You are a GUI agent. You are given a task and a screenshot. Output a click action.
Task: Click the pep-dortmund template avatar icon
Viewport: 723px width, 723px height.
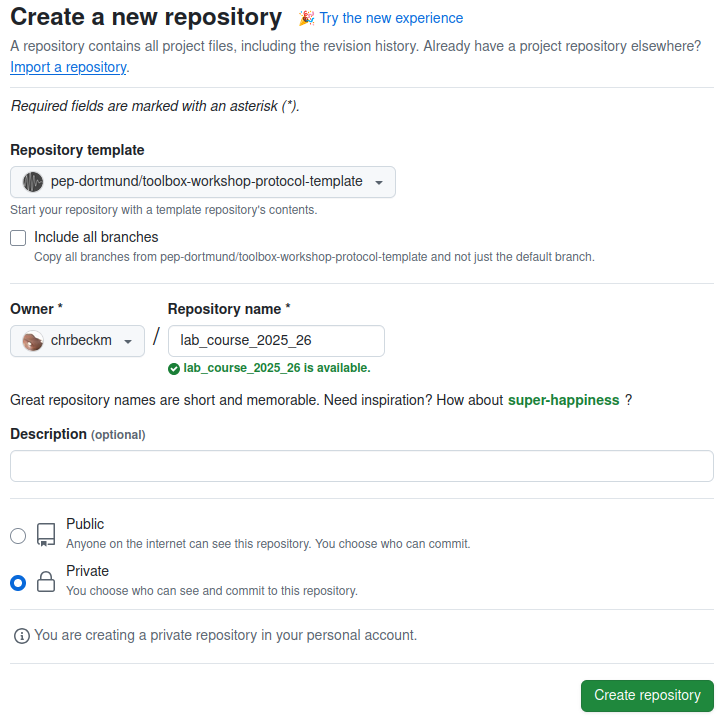point(33,182)
